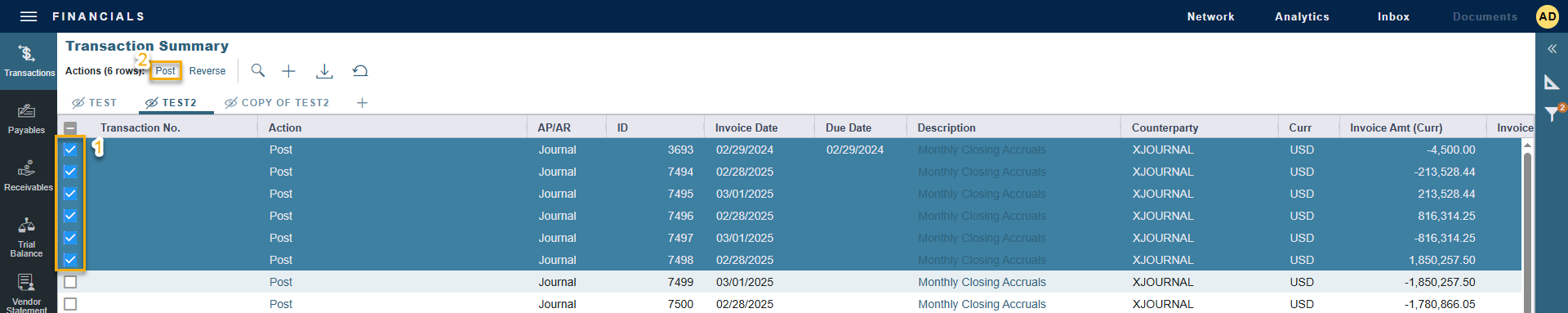Open the filter funnel panel
The image size is (1568, 313).
pos(1552,114)
